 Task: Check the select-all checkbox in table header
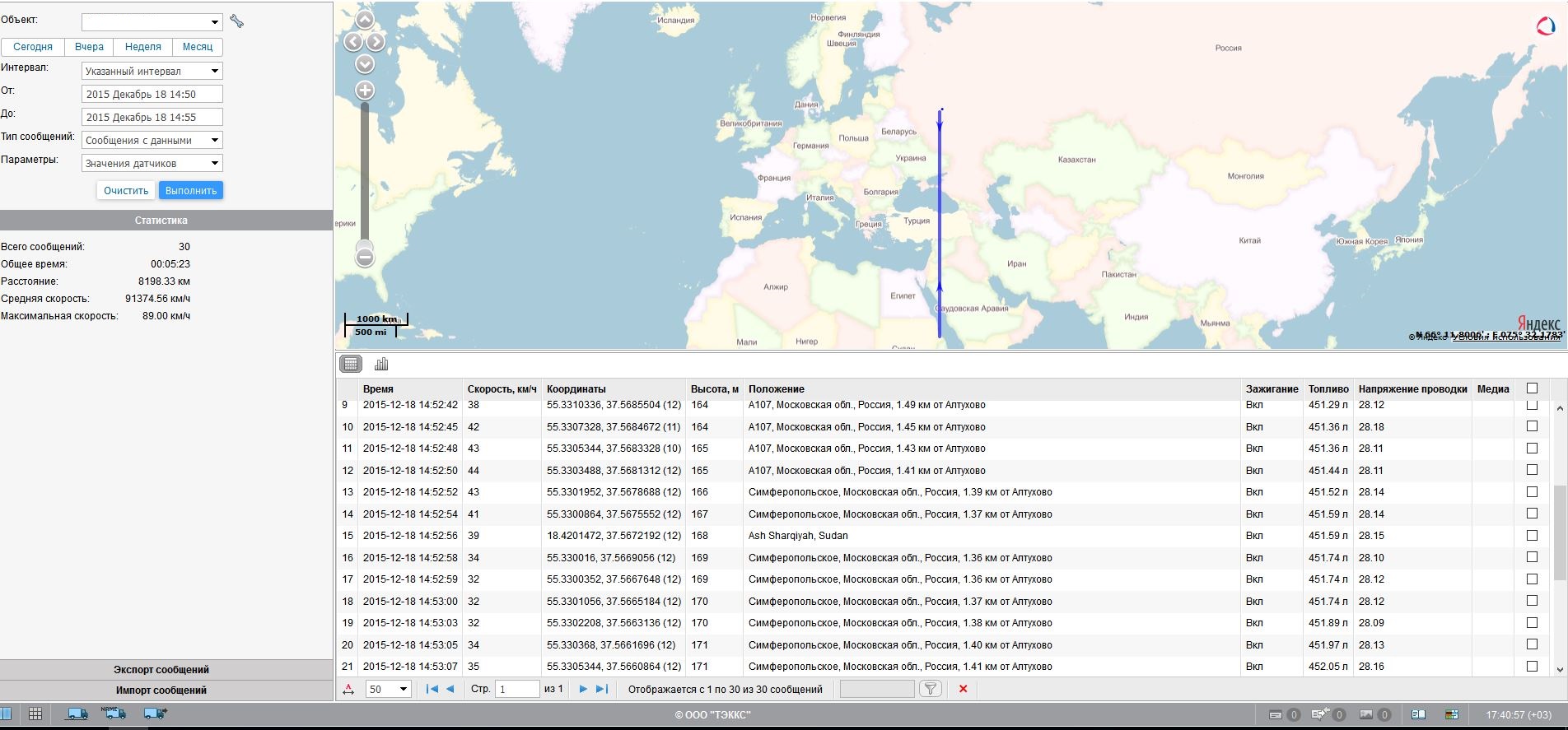[x=1532, y=388]
